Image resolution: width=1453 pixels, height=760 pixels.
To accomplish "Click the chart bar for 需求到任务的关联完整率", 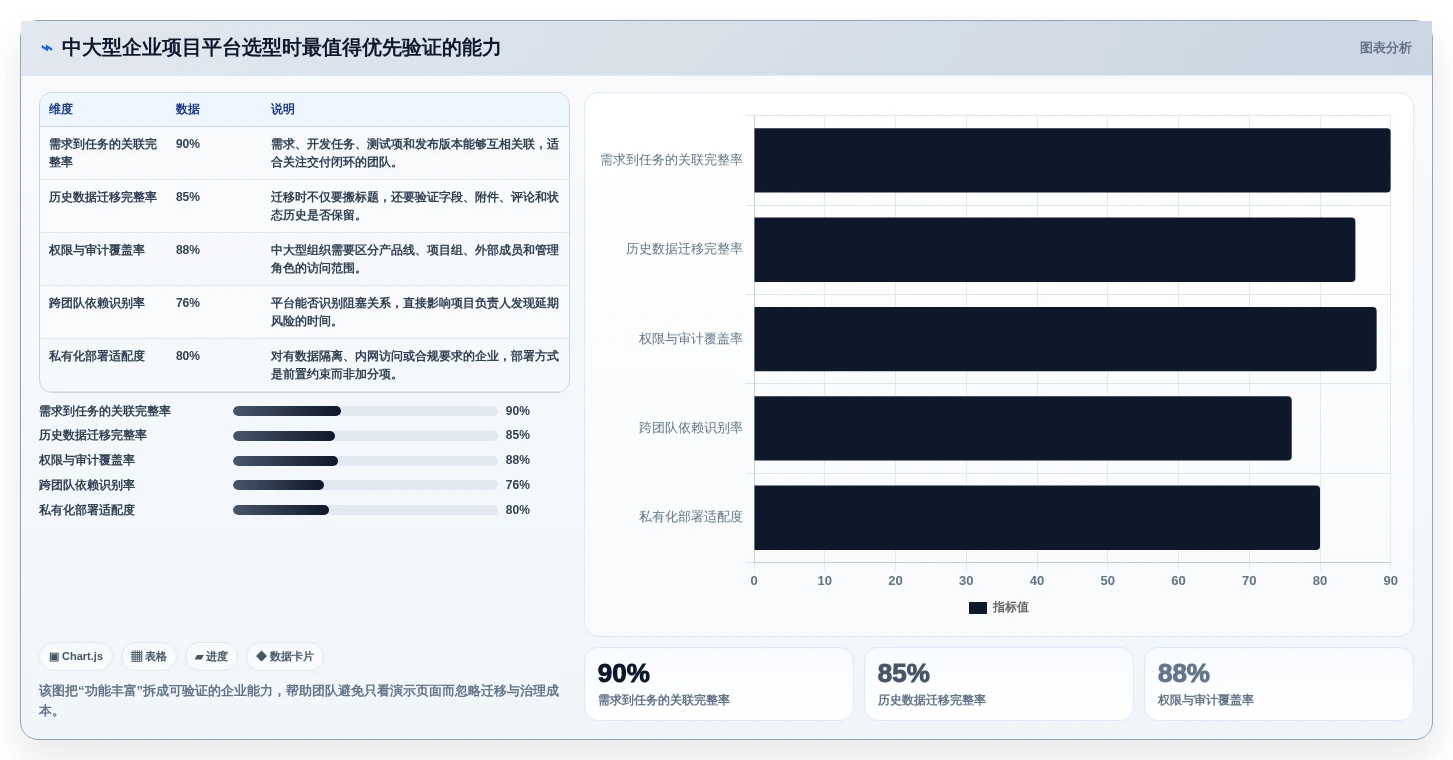I will (x=1072, y=160).
